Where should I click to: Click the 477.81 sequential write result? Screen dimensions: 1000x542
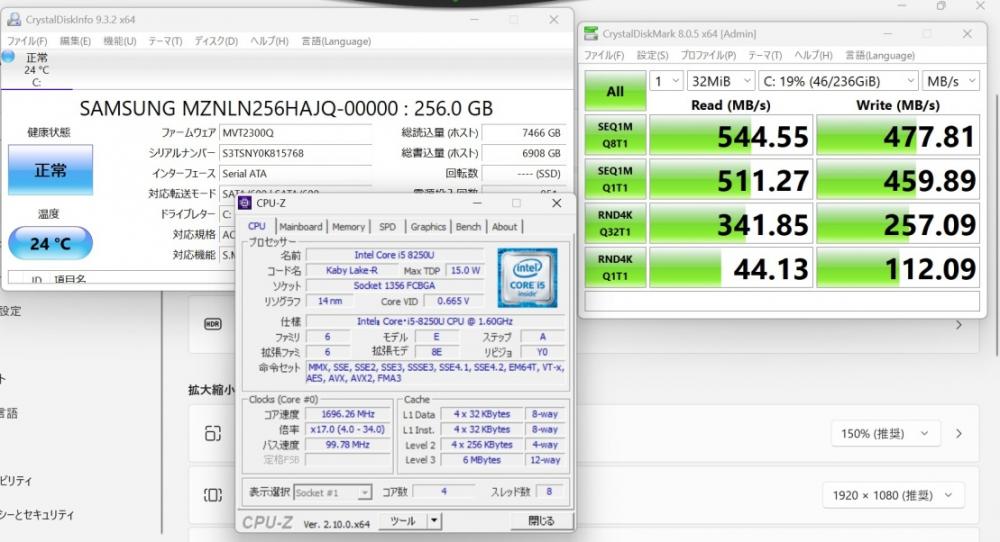tap(898, 135)
